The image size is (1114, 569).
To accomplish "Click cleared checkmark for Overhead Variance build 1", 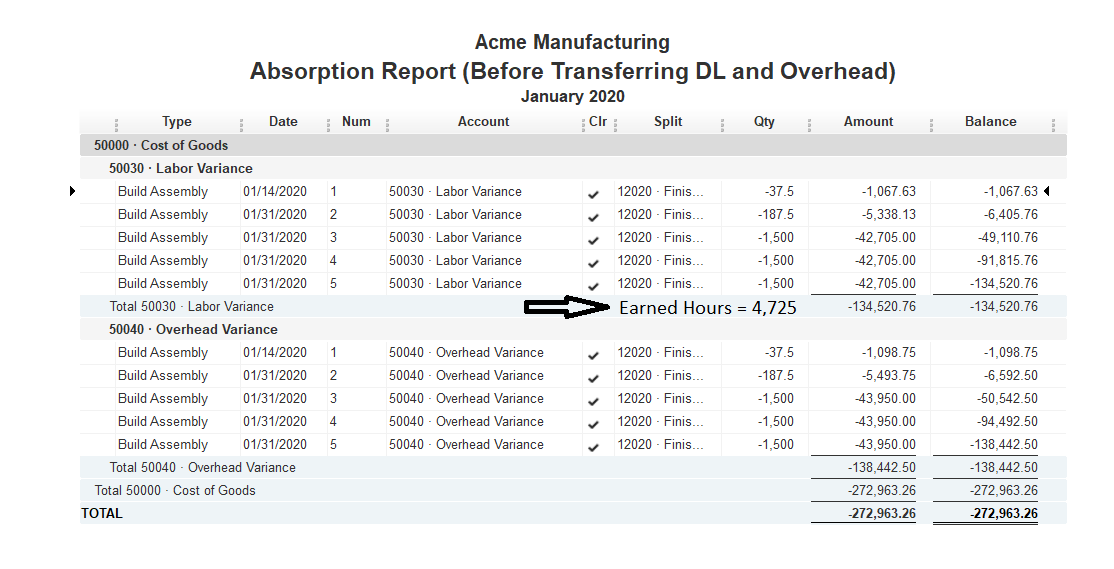I will (594, 355).
